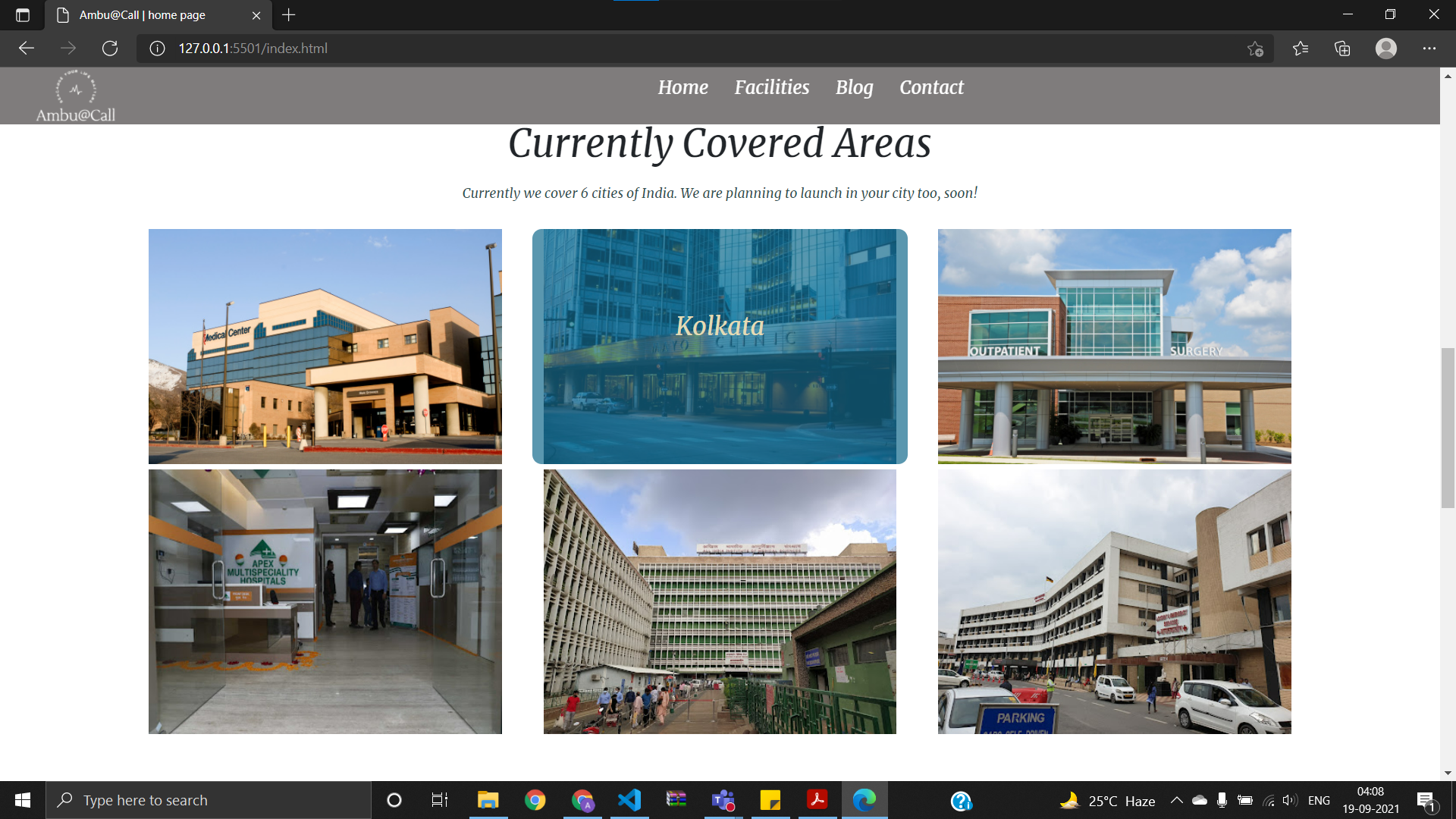Click the page vertical scrollbar thumb
Screen dimensions: 1456x819
(1448, 428)
